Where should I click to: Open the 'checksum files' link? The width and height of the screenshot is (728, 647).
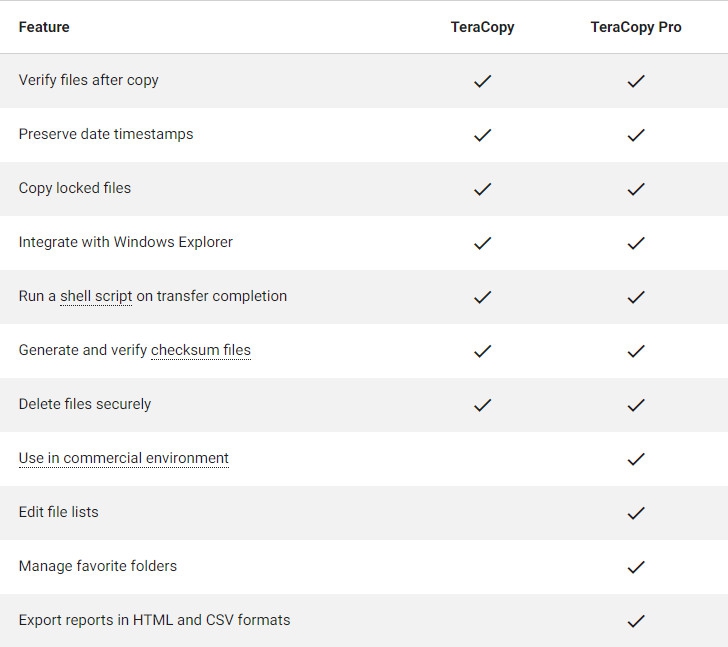click(200, 350)
